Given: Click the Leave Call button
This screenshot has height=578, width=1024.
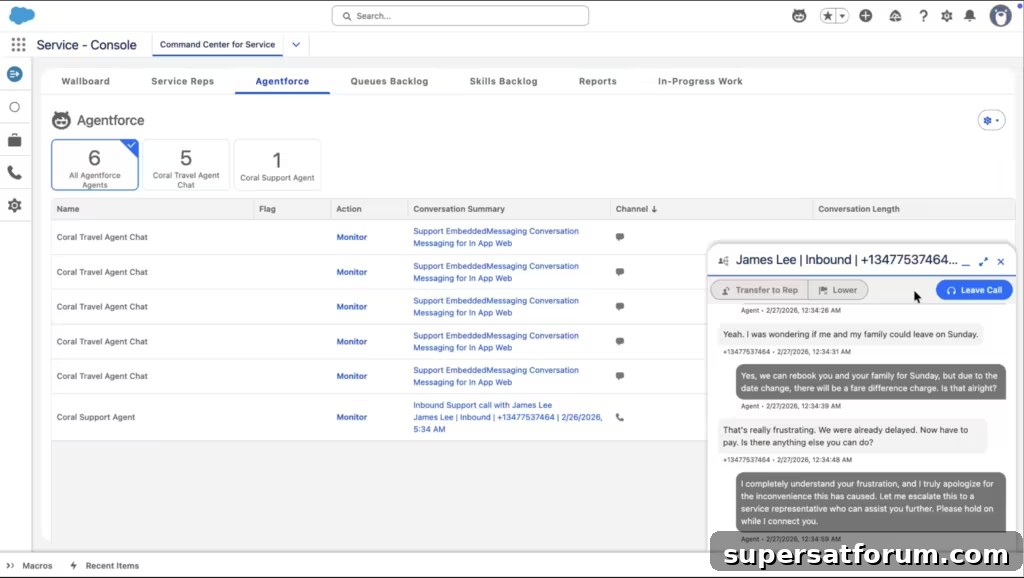Looking at the screenshot, I should [x=974, y=290].
